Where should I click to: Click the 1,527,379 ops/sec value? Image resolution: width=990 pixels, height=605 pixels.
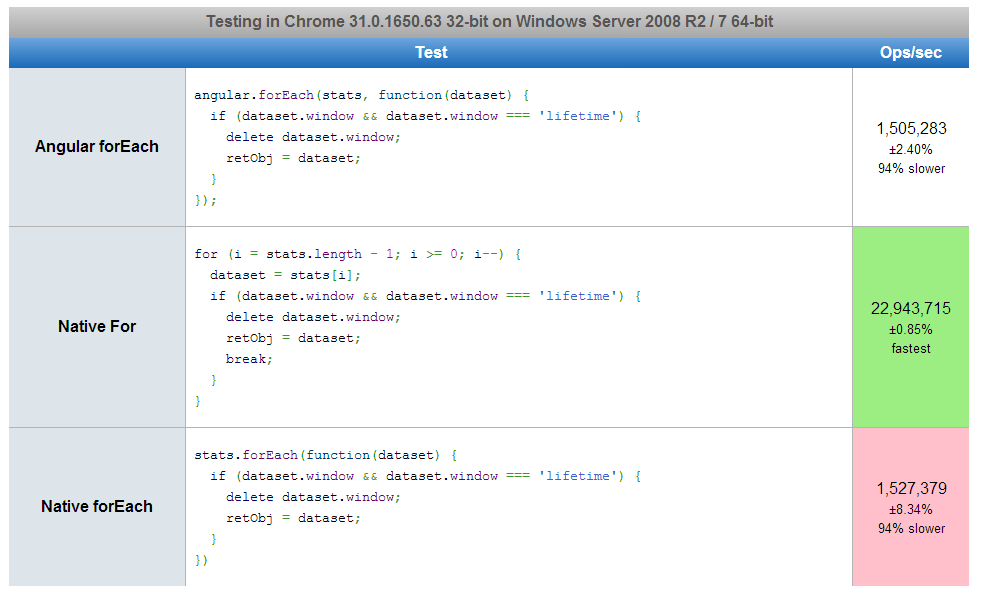click(x=911, y=489)
